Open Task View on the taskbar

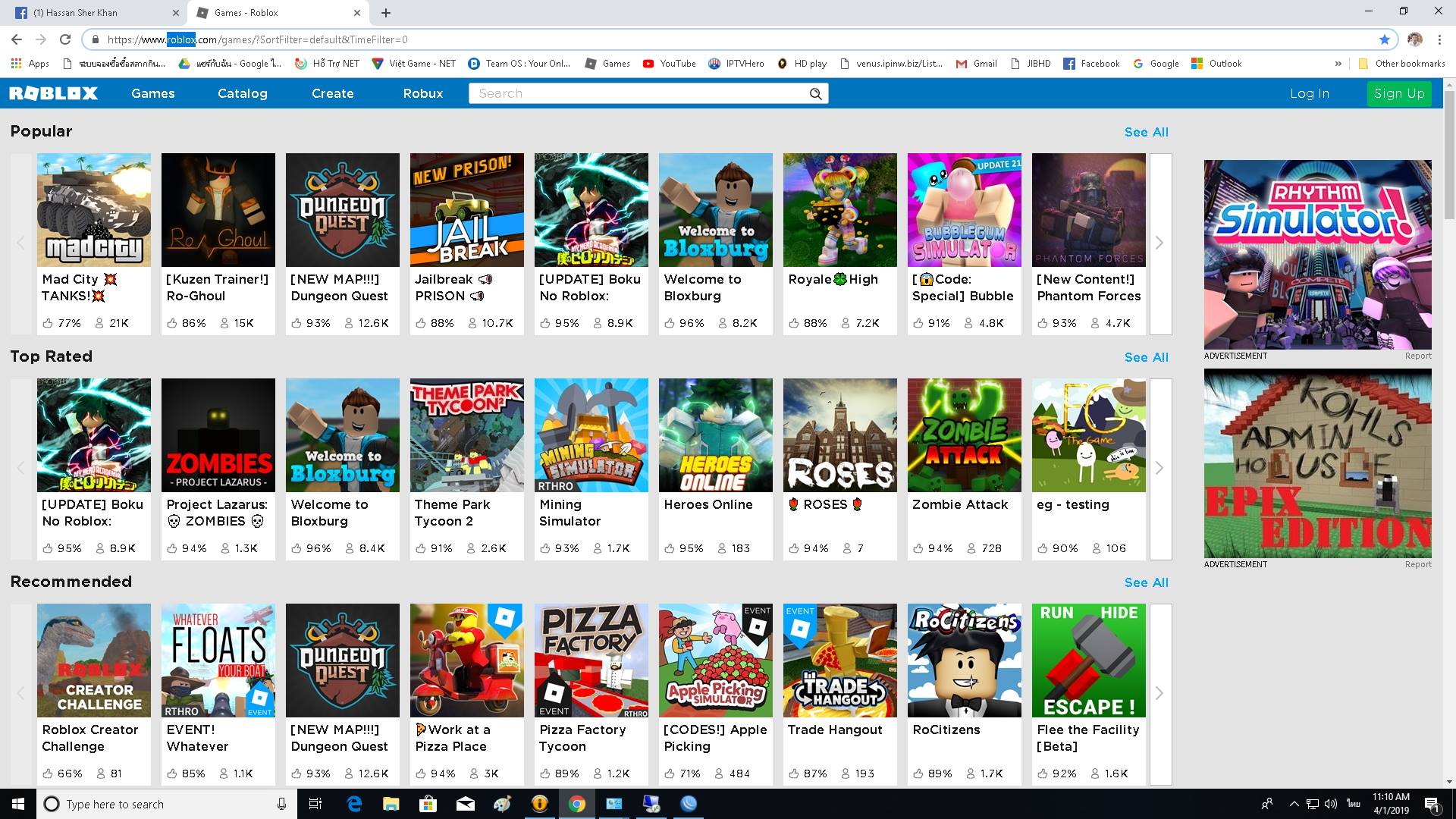pyautogui.click(x=315, y=804)
